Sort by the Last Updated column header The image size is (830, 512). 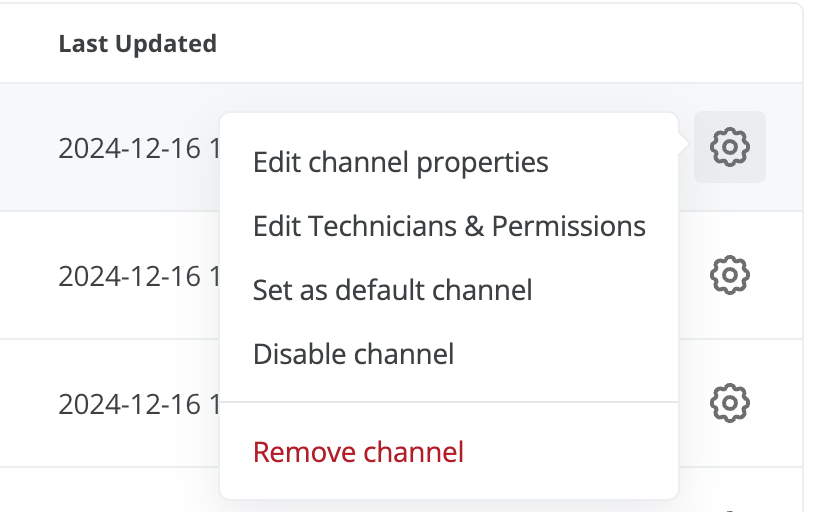[x=138, y=43]
